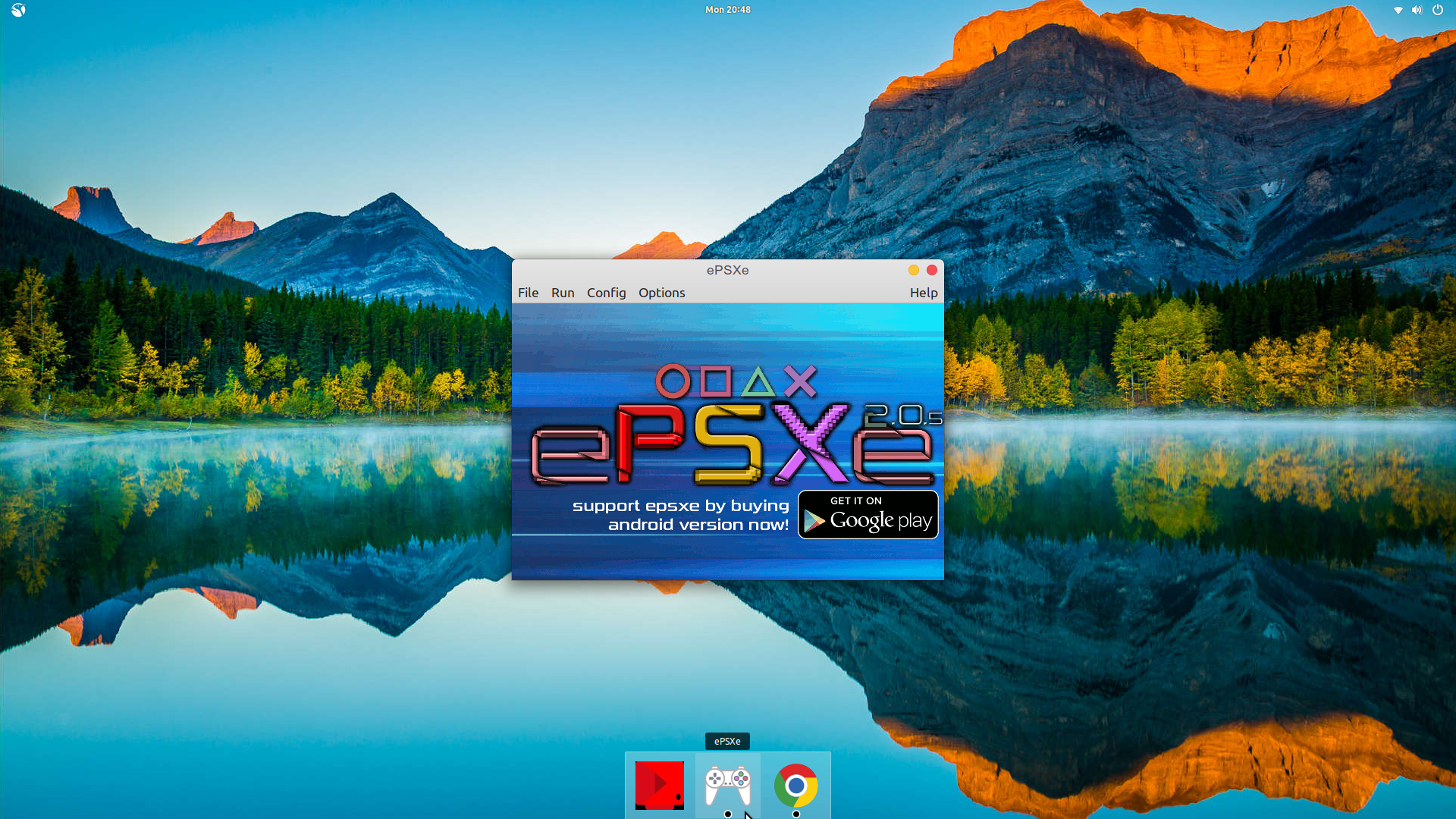
Task: Click the PlayStation triangle symbol in the splash
Action: [x=758, y=382]
